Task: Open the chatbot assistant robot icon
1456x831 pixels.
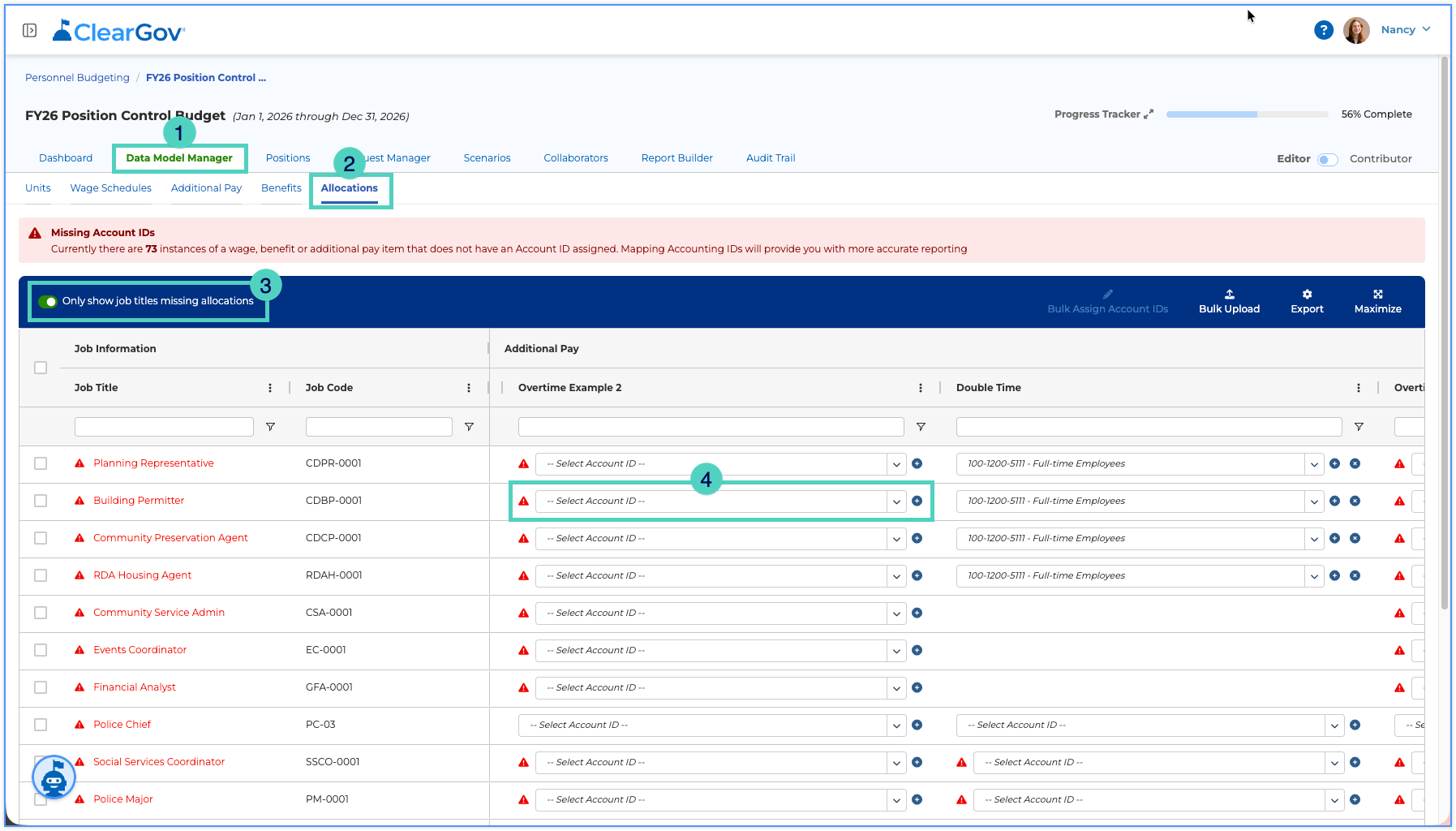Action: click(54, 777)
